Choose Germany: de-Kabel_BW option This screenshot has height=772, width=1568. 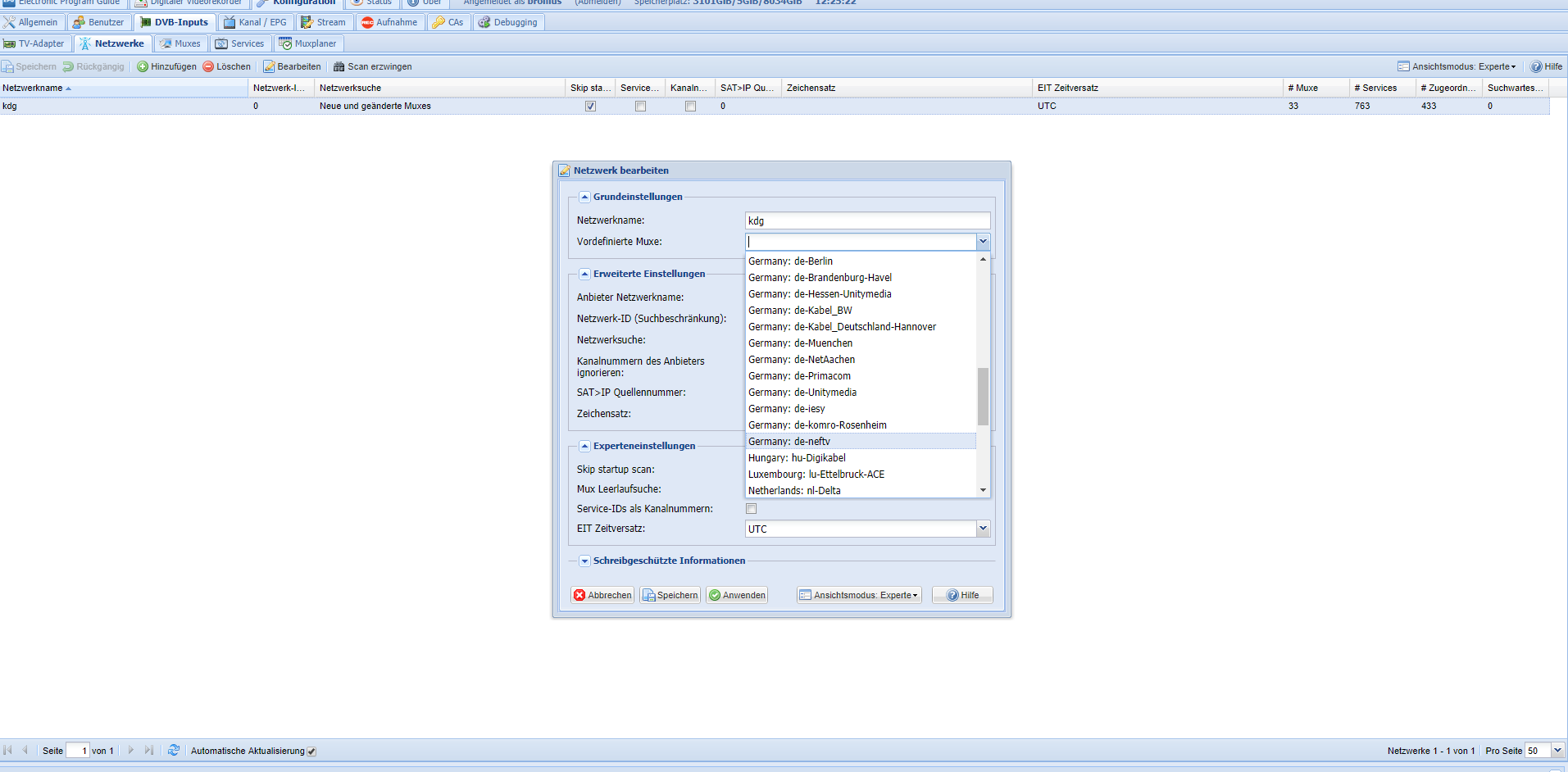pos(861,311)
